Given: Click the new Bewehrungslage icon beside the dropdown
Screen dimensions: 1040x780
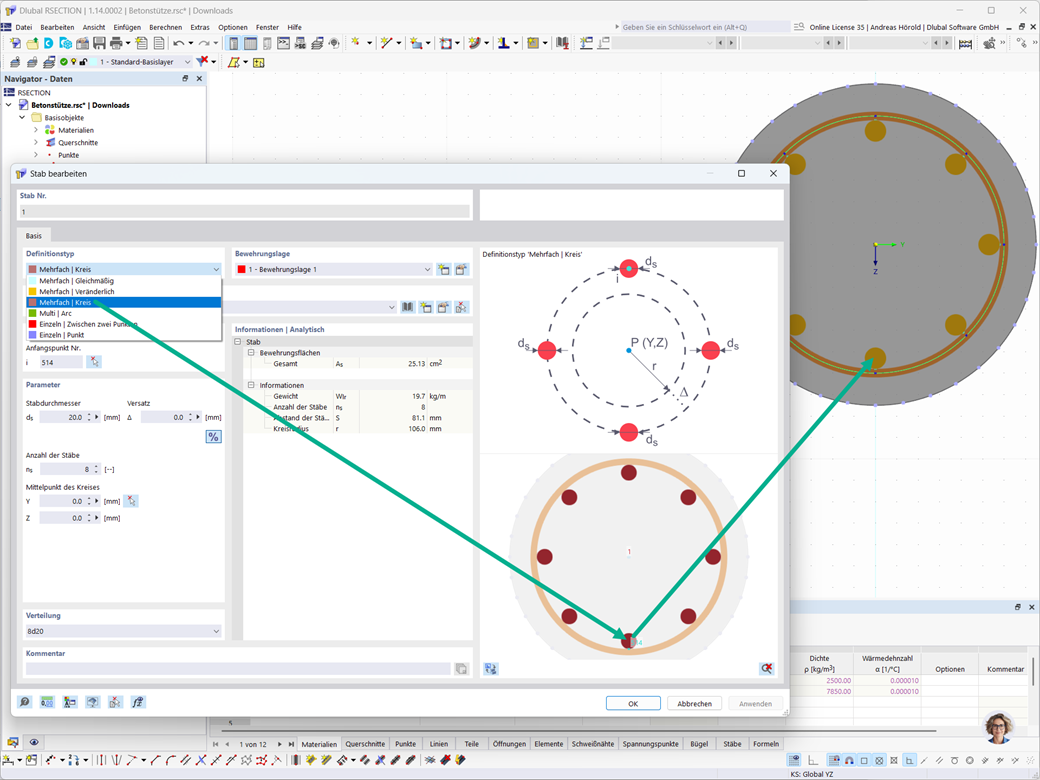Looking at the screenshot, I should 444,270.
